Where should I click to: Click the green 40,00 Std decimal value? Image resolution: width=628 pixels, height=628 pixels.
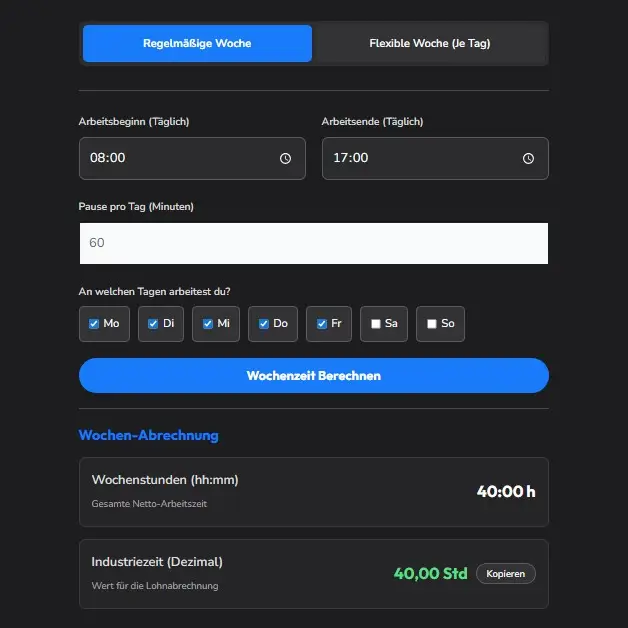pos(430,574)
